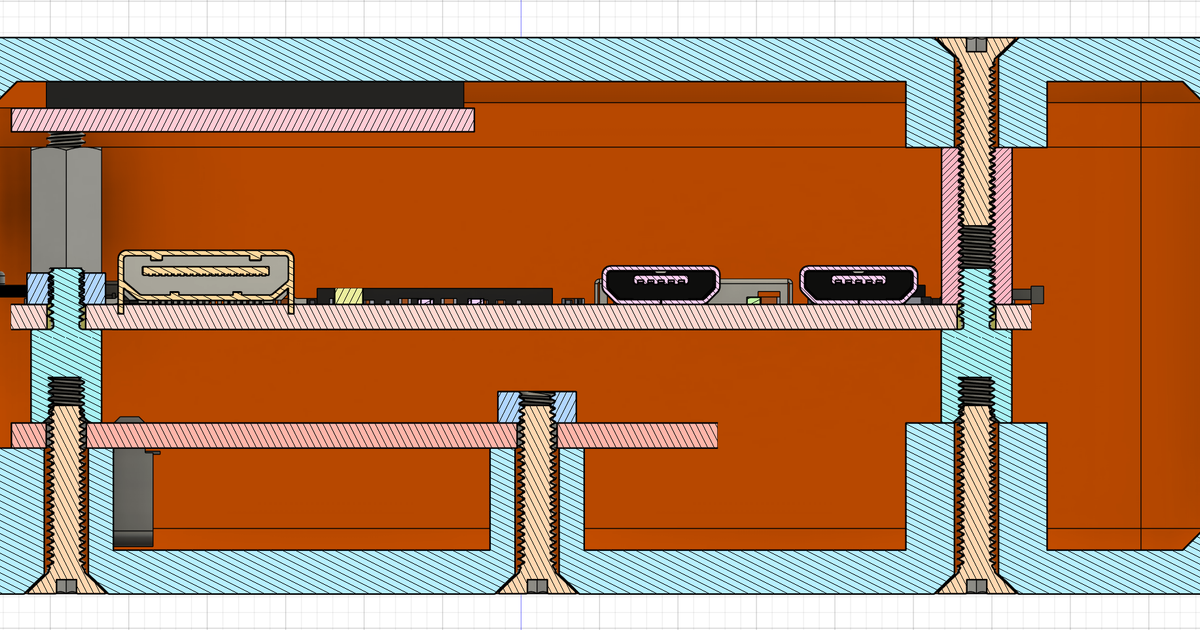
Task: Click the topmost pink circuit board
Action: [242, 120]
